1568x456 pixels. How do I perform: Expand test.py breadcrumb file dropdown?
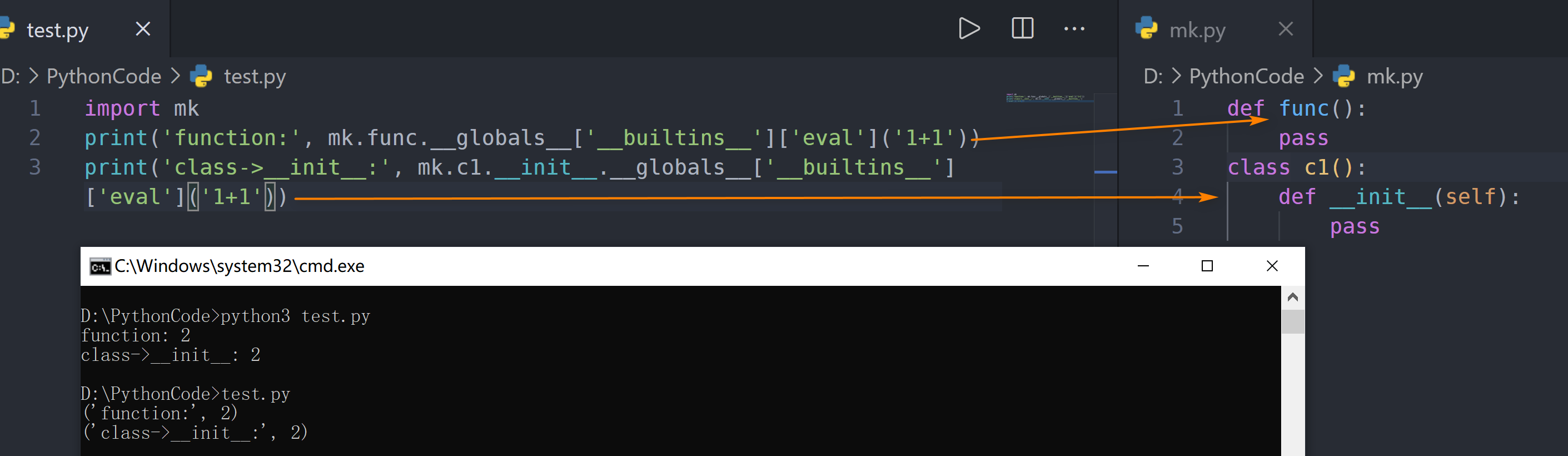255,77
